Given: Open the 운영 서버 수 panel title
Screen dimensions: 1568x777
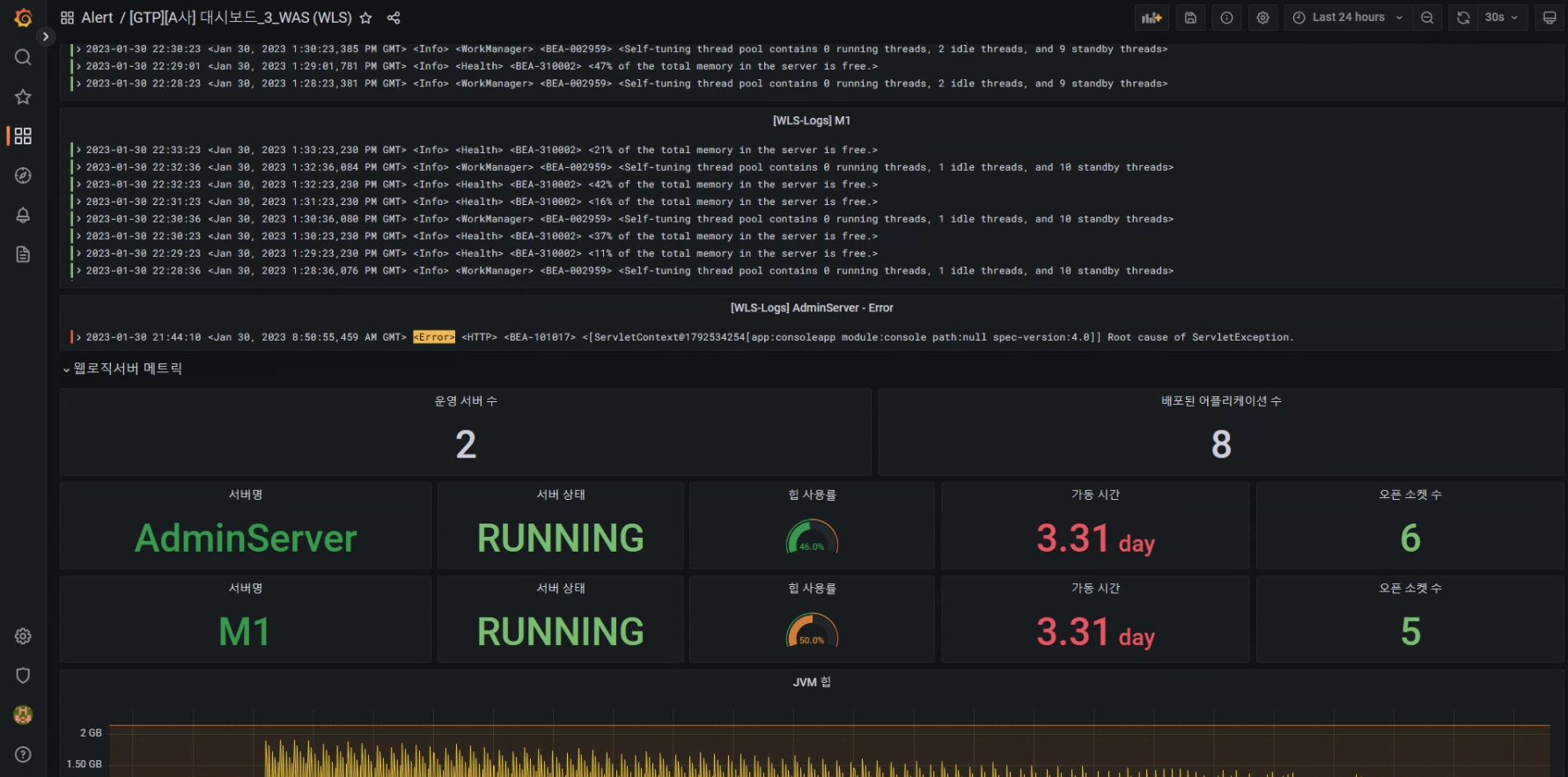Looking at the screenshot, I should point(466,401).
